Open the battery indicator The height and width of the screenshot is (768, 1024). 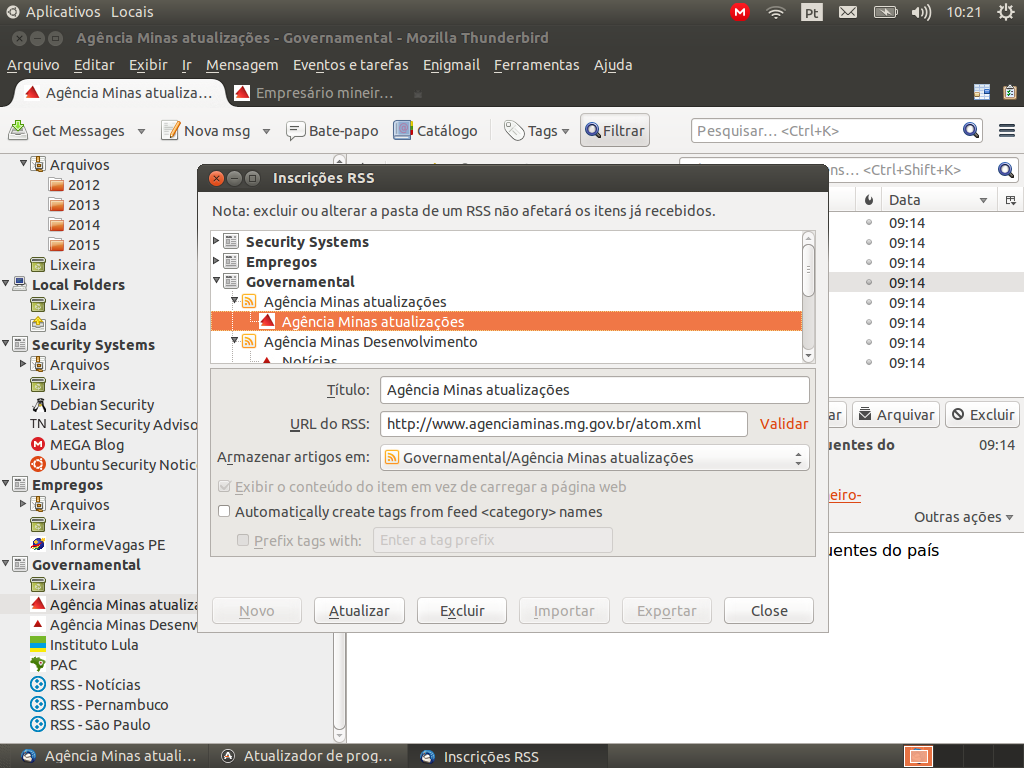tap(886, 12)
